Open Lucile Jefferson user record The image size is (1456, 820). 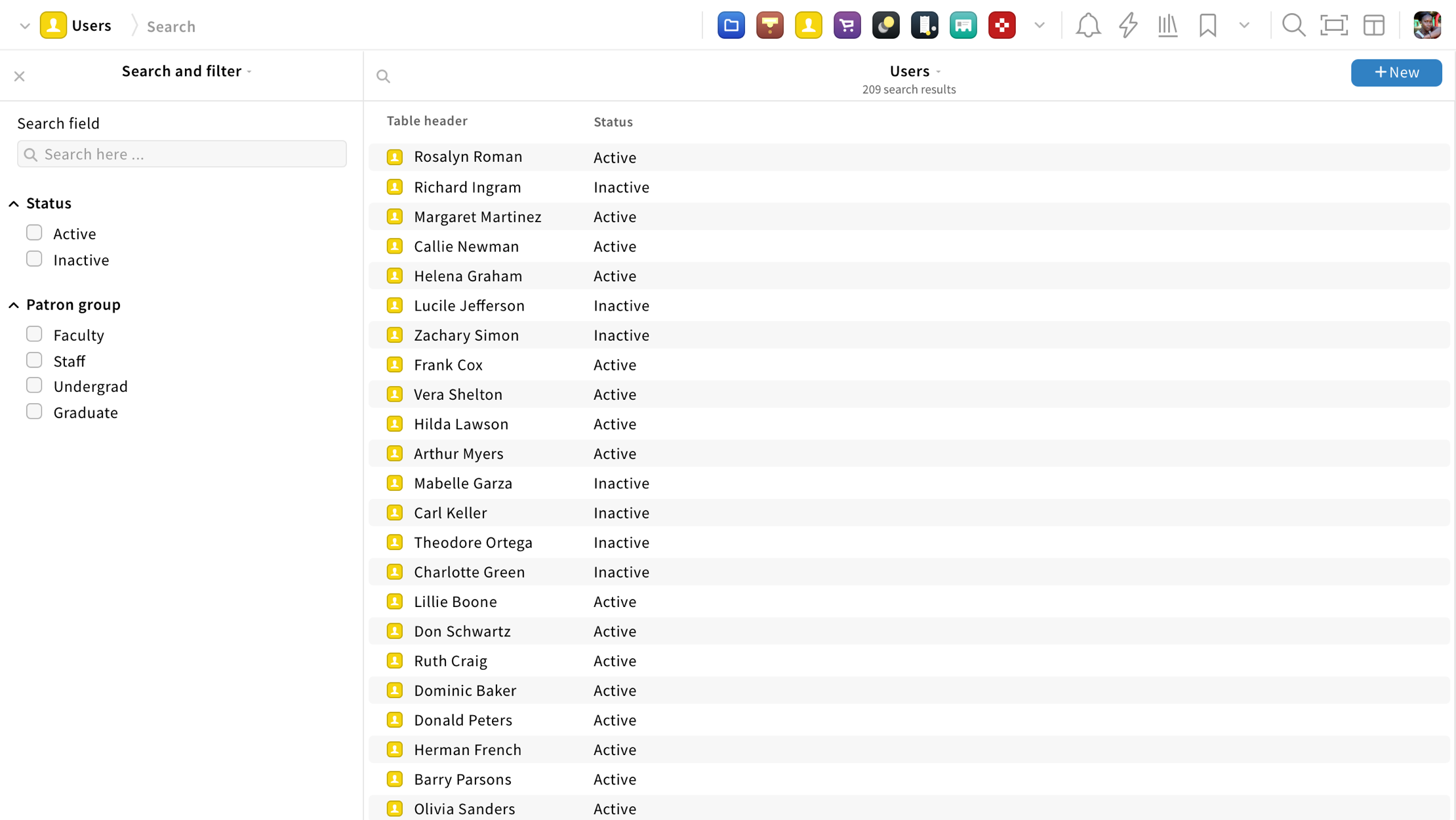click(x=469, y=305)
